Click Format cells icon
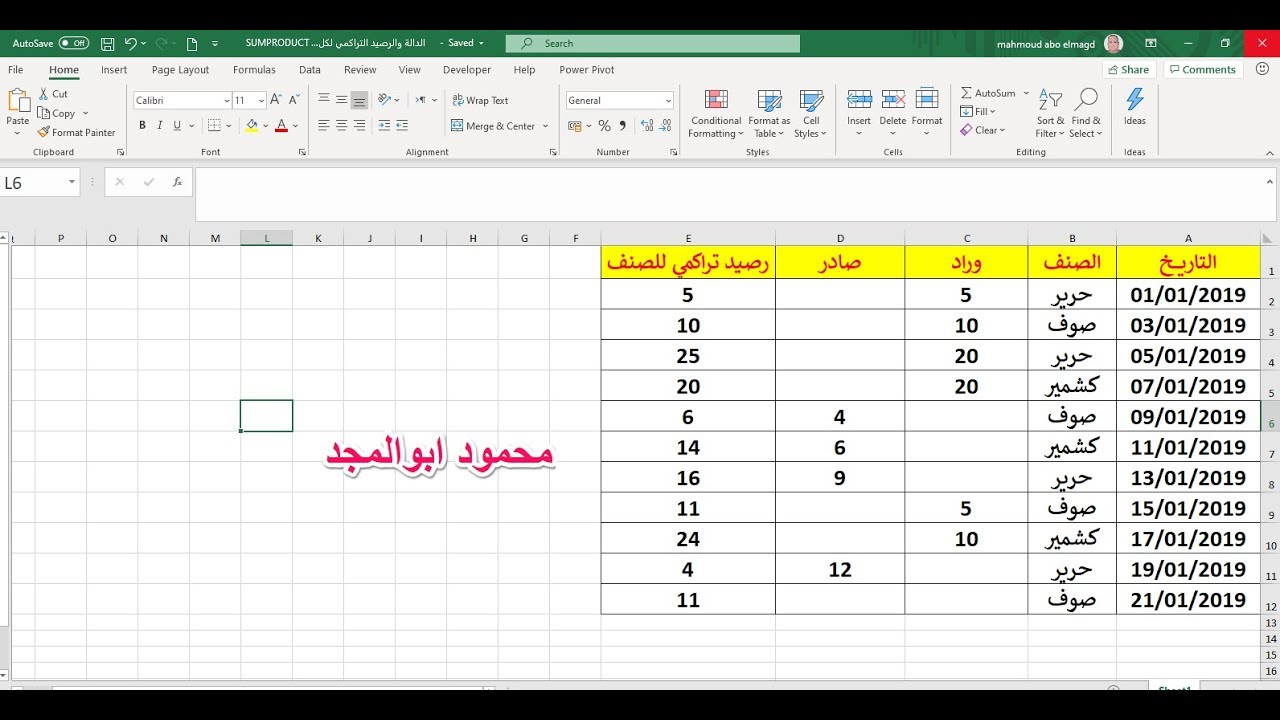 927,99
